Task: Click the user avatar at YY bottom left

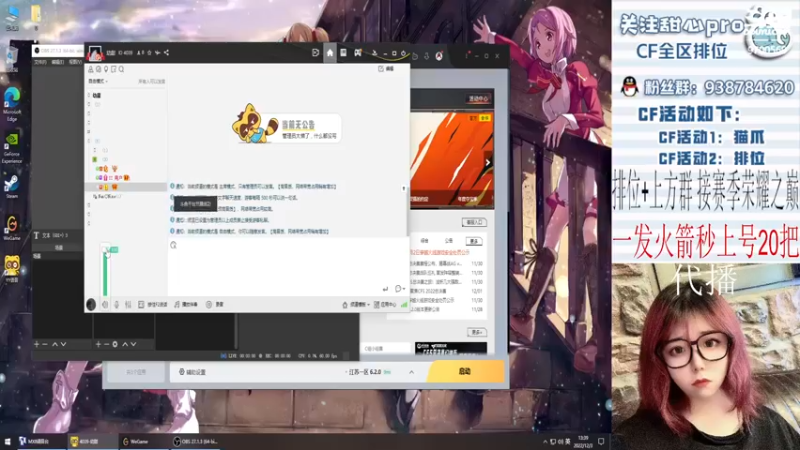Action: [91, 305]
